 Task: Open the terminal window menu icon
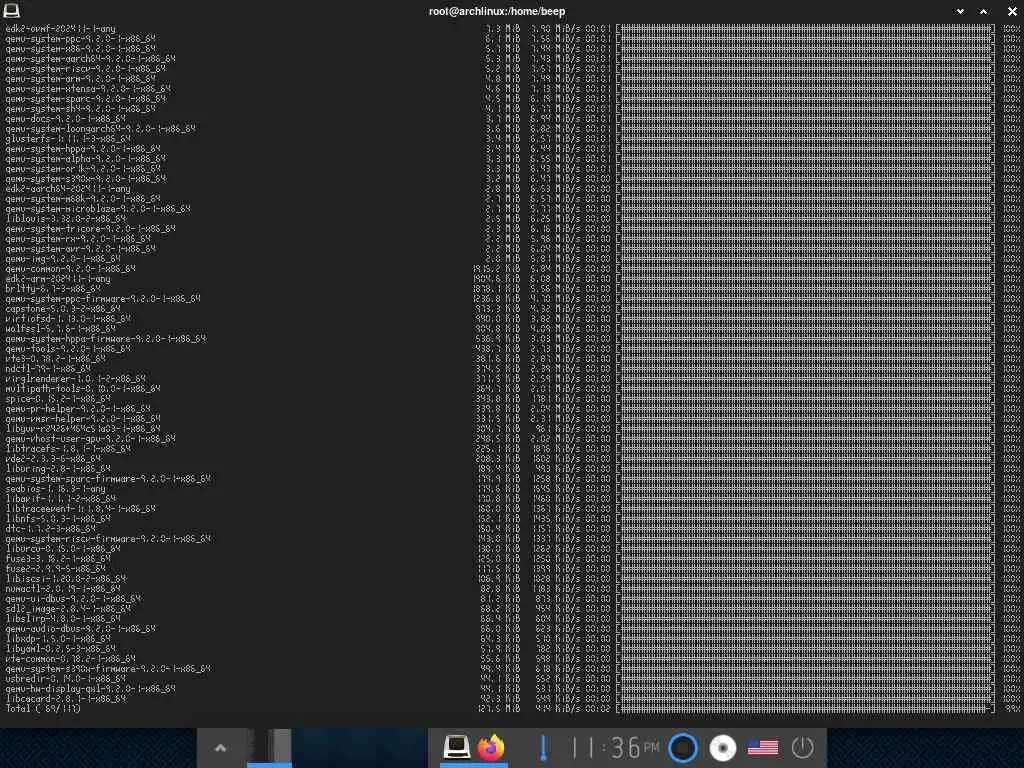coord(11,10)
